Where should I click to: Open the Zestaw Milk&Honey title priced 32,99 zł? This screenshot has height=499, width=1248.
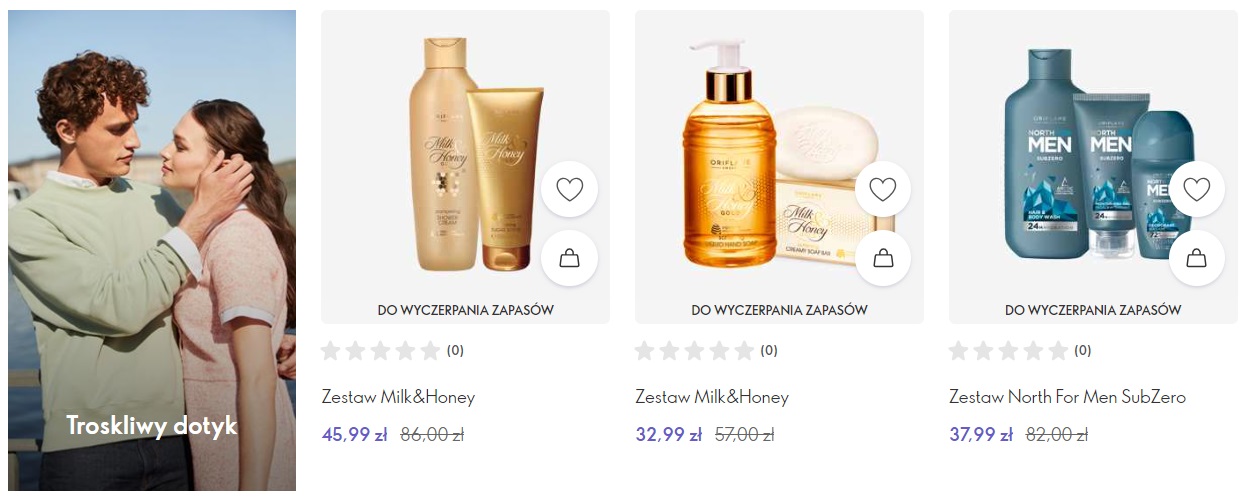[712, 397]
